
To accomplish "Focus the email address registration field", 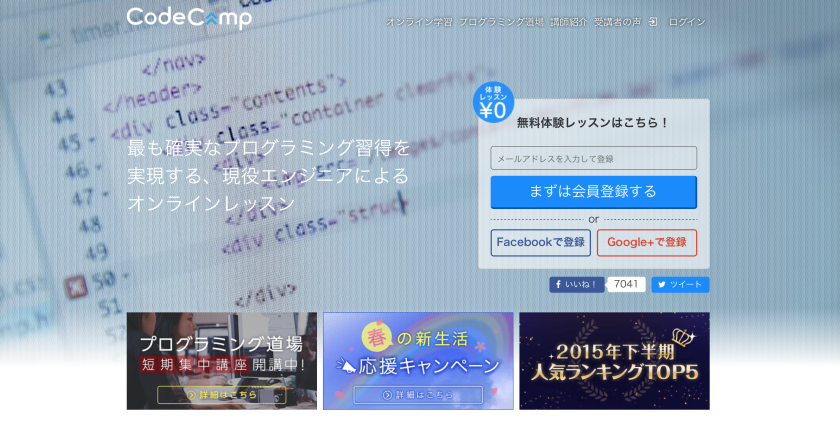I will 594,158.
